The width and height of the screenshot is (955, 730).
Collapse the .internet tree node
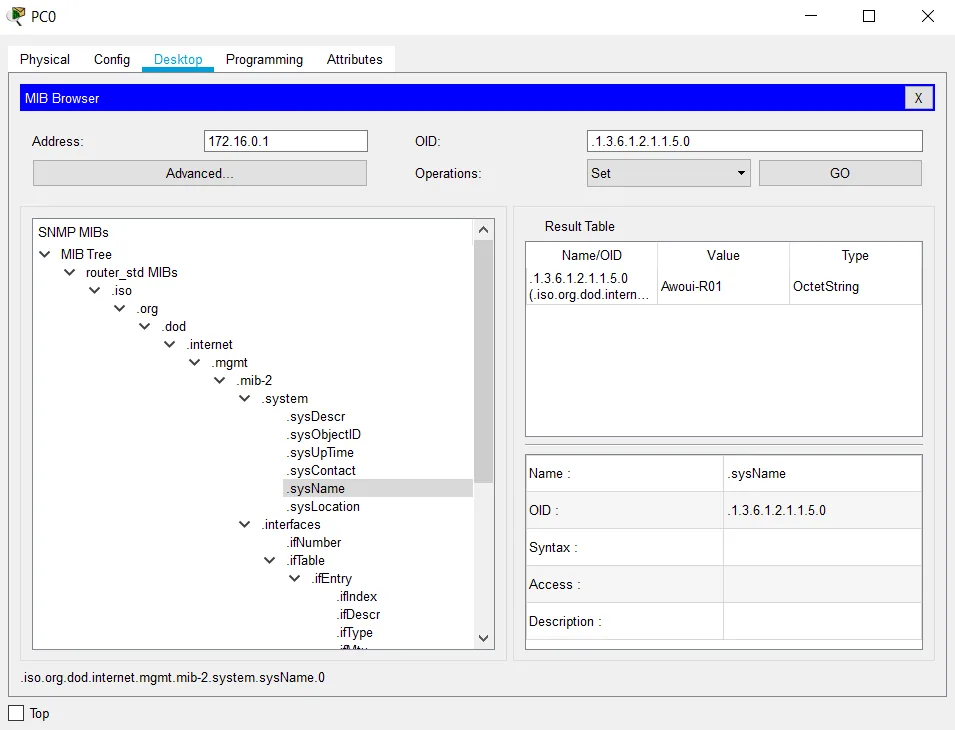click(x=169, y=345)
